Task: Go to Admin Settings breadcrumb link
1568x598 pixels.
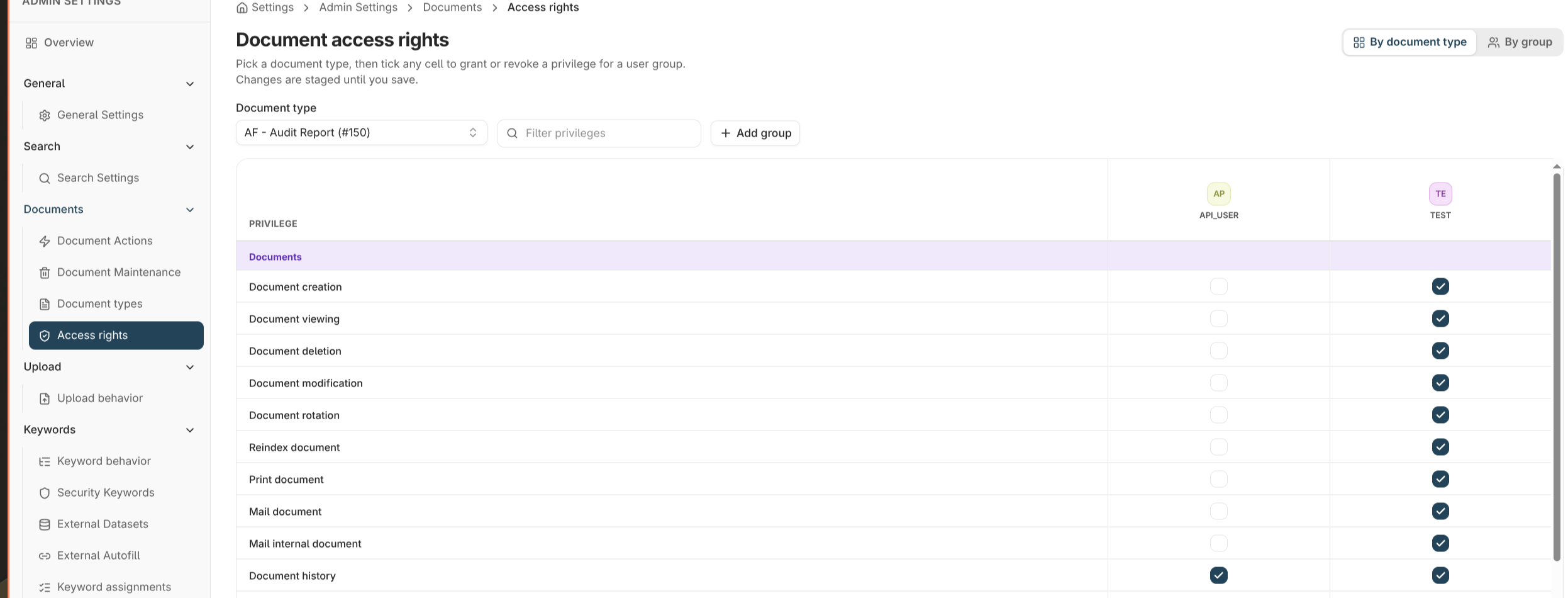Action: click(358, 8)
